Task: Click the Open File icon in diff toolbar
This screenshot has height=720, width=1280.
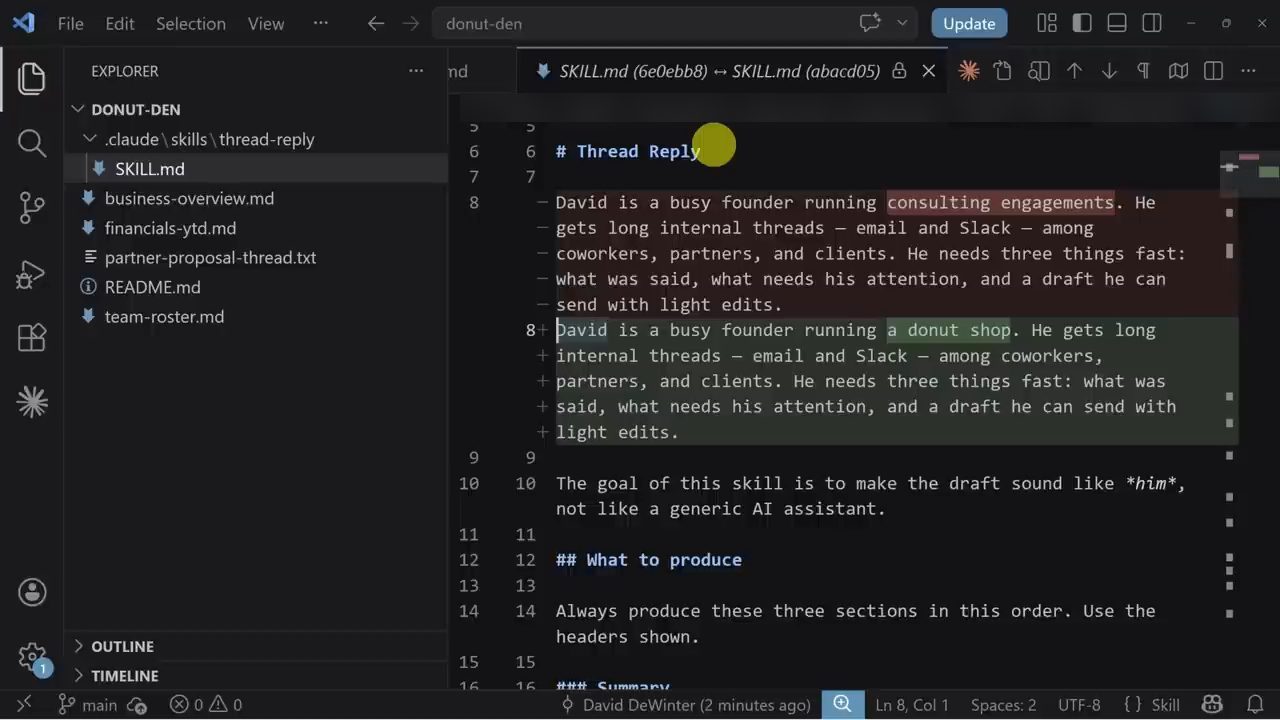Action: [1003, 71]
